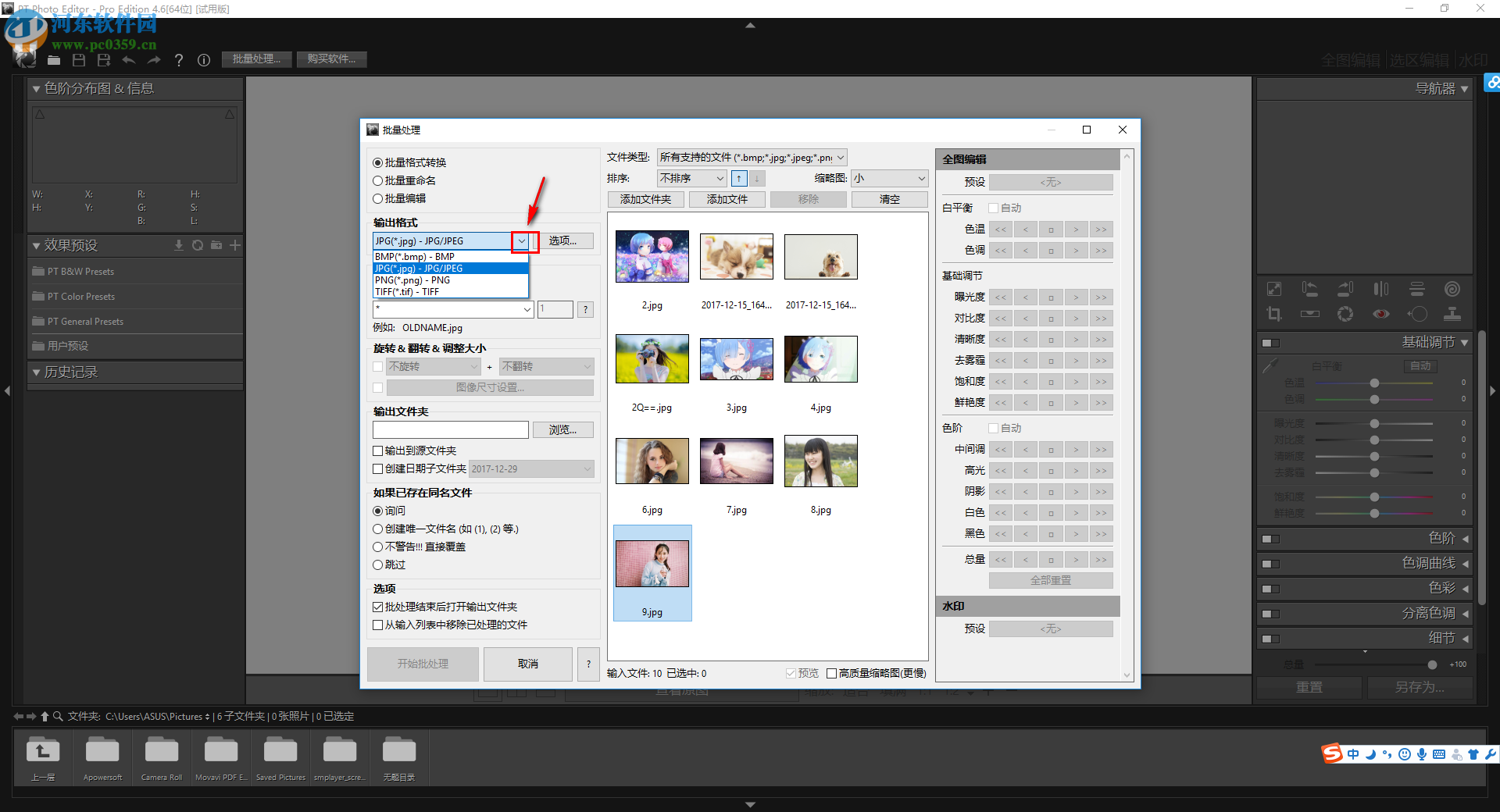Open PT Color Presets folder

point(81,297)
